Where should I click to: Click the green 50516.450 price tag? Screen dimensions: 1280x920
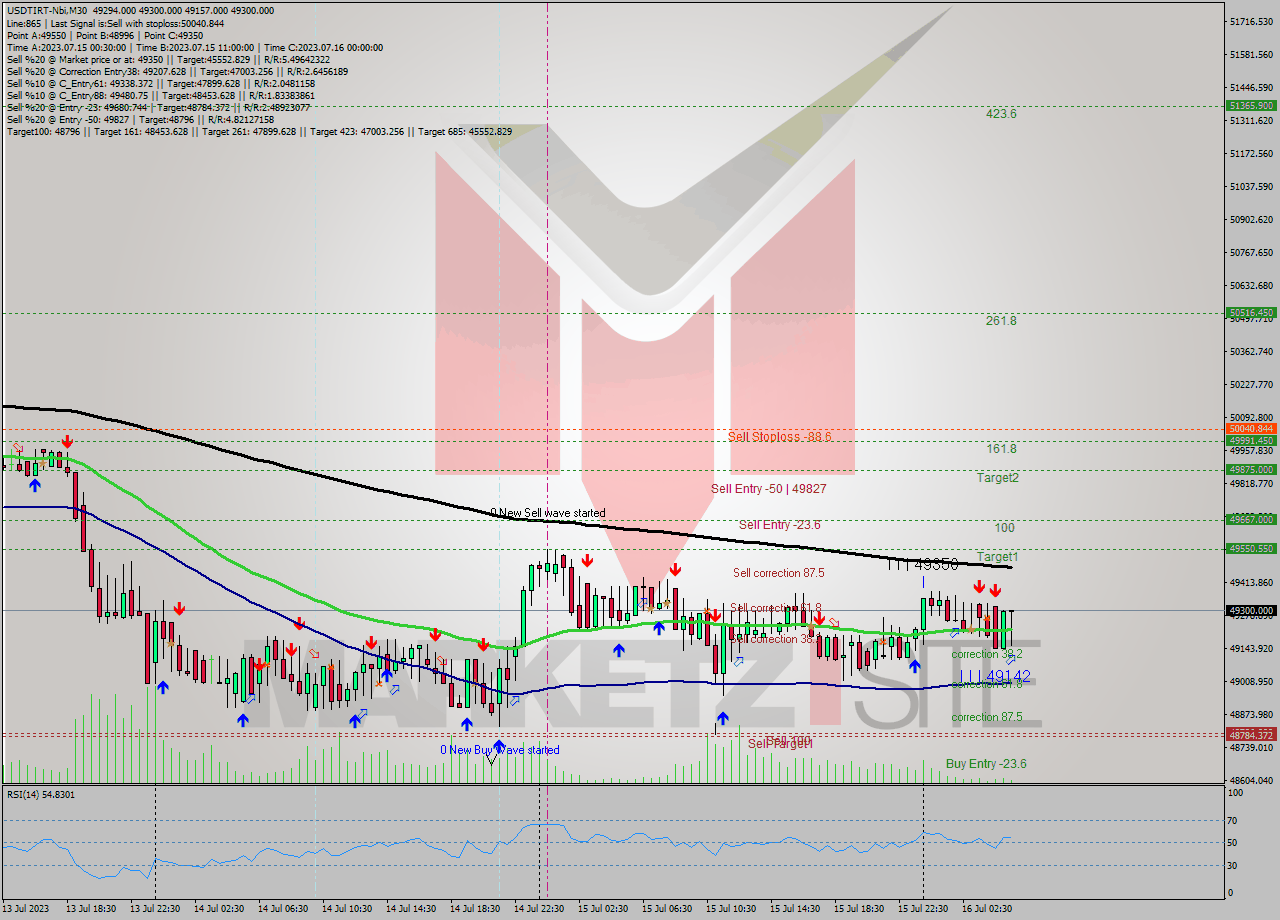coord(1251,312)
